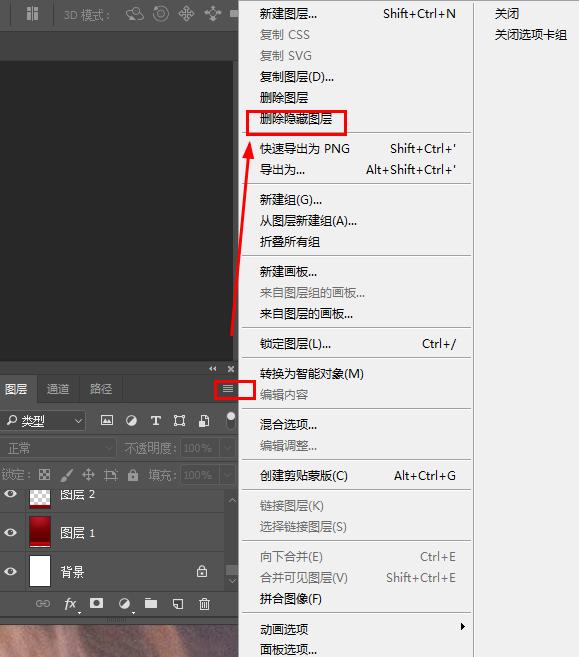
Task: Hide the 图层 2 layer
Action: pos(10,494)
